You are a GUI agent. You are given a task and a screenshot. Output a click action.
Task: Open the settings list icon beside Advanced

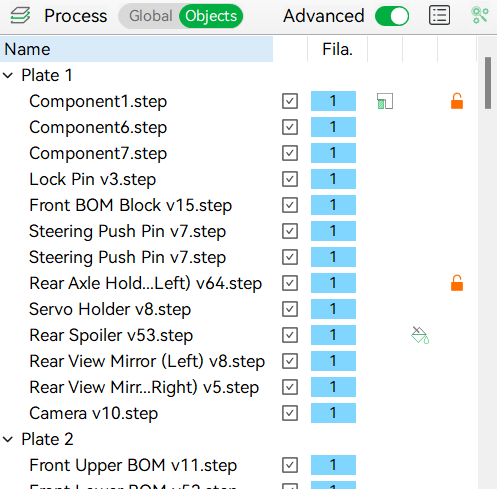(439, 16)
